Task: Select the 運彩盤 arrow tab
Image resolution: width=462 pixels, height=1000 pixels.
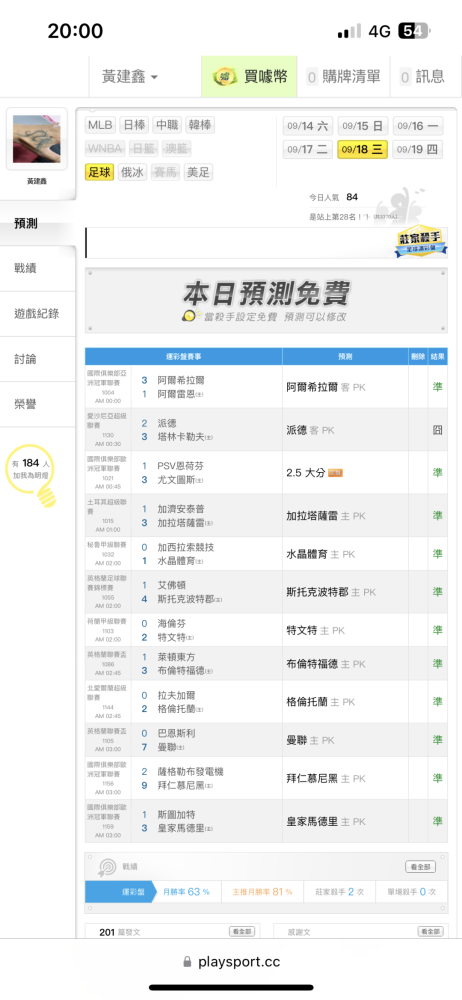Action: pos(121,892)
